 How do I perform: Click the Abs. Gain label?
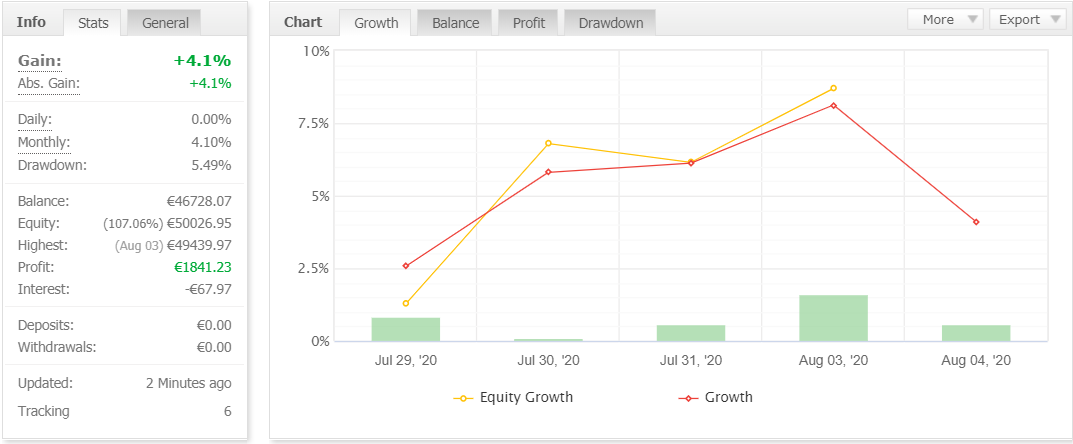49,83
